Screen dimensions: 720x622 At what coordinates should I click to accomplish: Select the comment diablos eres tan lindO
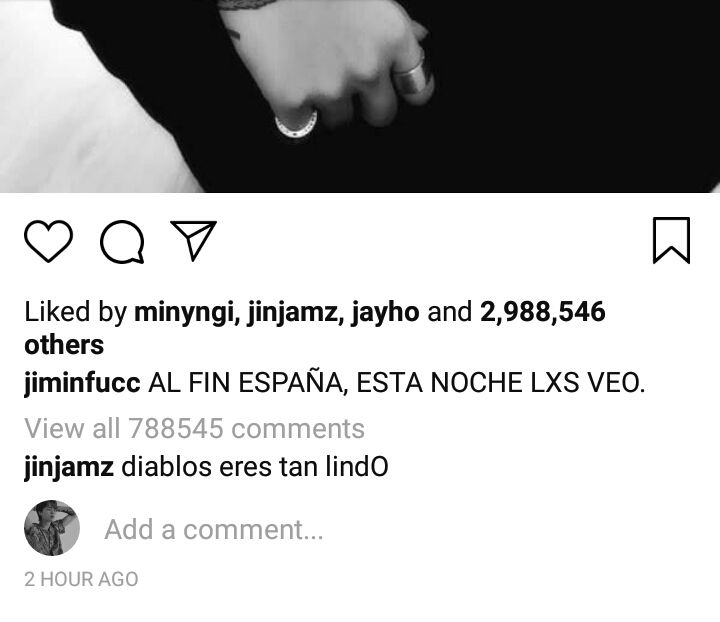pos(255,467)
